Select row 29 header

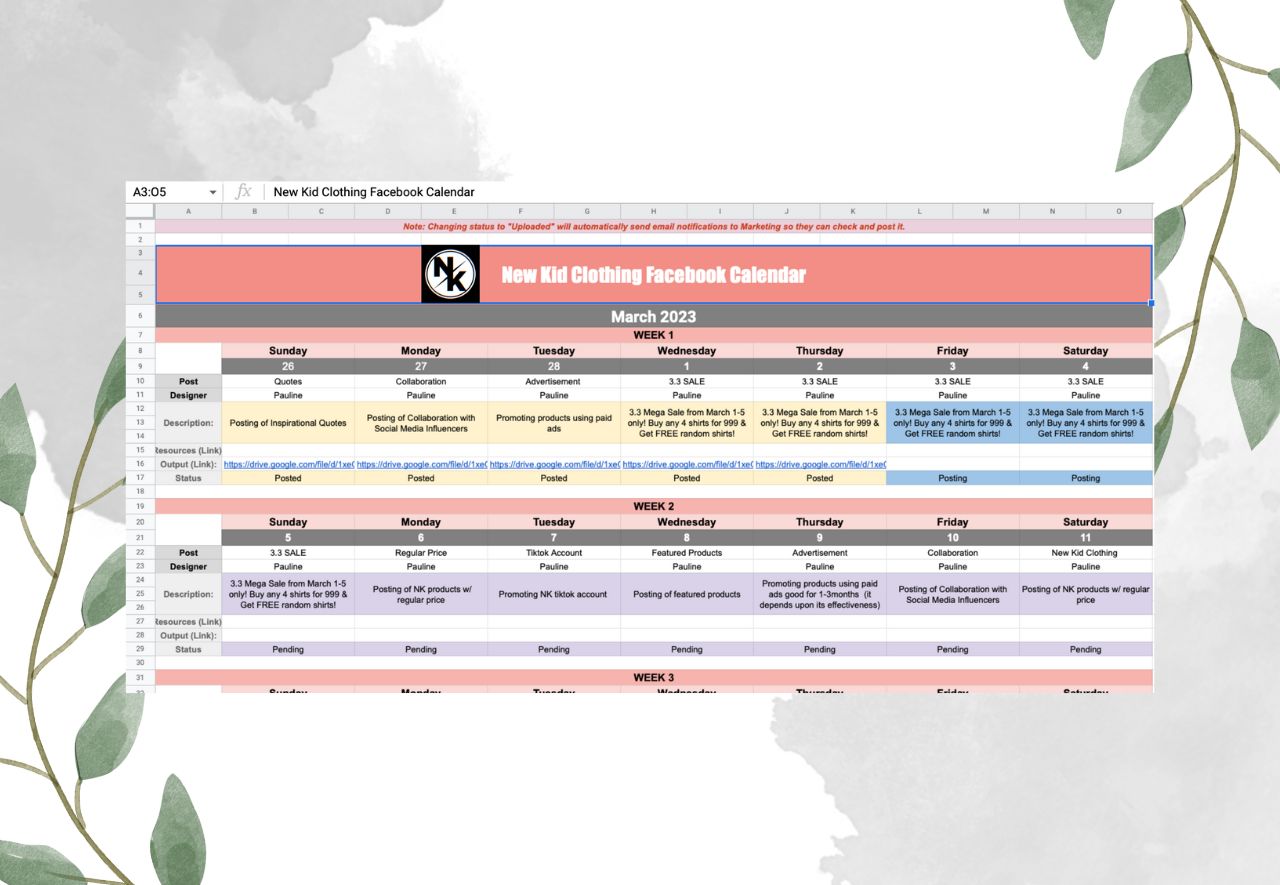click(x=140, y=649)
